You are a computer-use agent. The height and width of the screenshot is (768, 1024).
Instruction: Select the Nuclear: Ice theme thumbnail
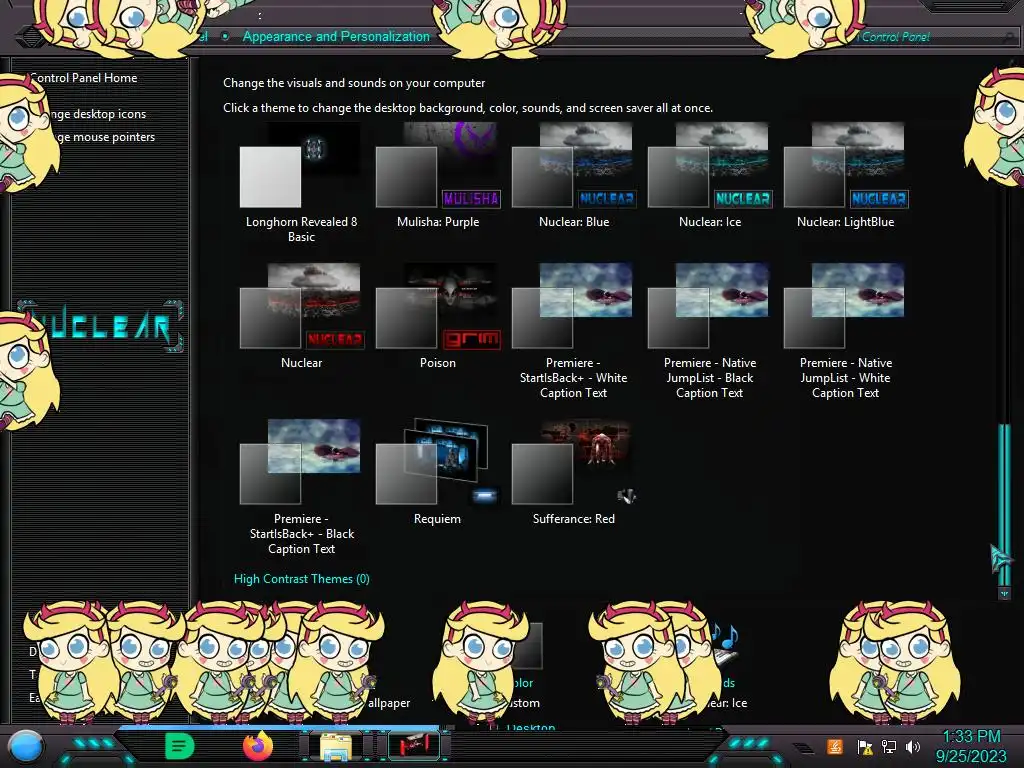710,166
